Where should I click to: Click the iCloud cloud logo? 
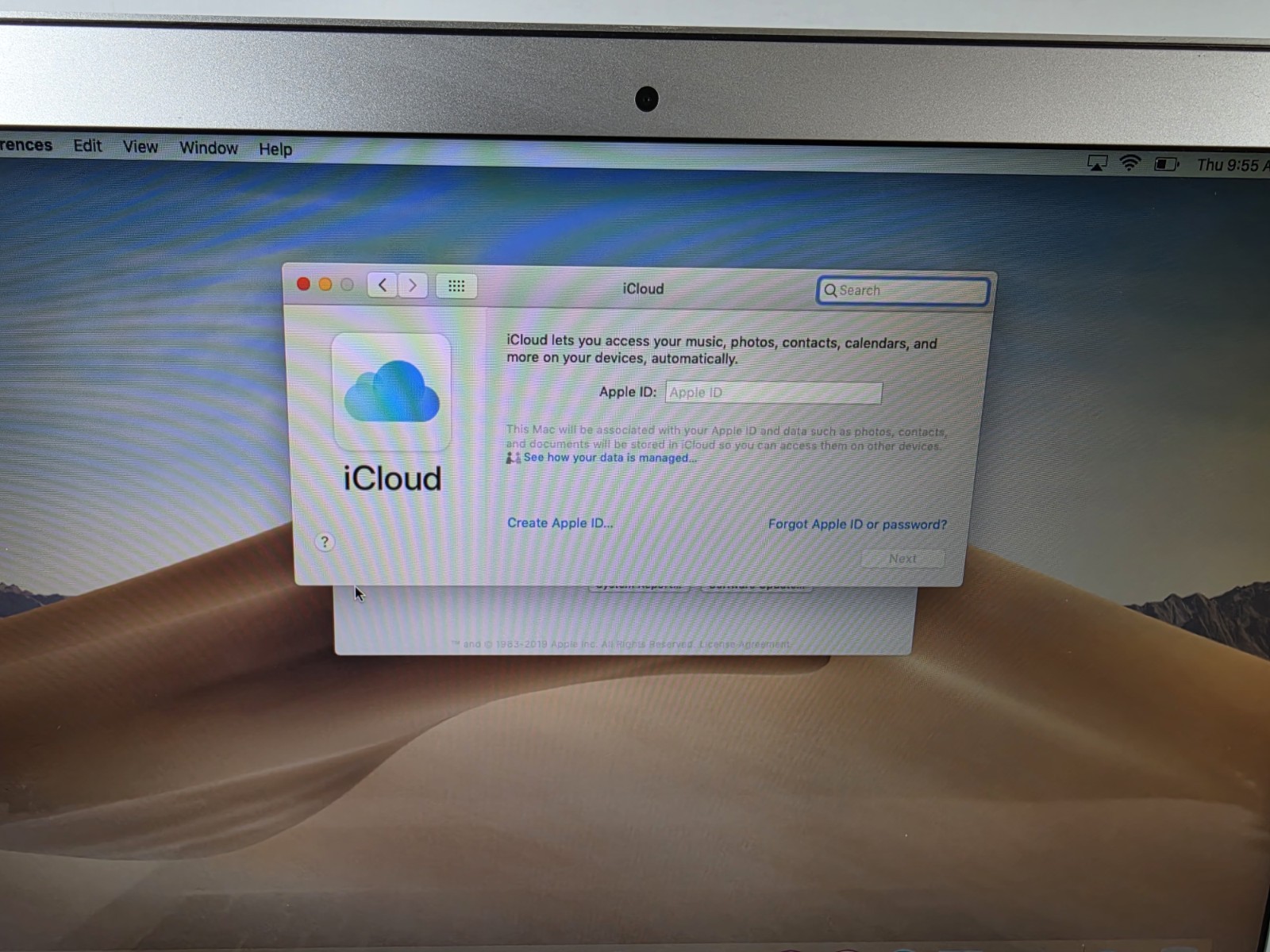pyautogui.click(x=391, y=392)
